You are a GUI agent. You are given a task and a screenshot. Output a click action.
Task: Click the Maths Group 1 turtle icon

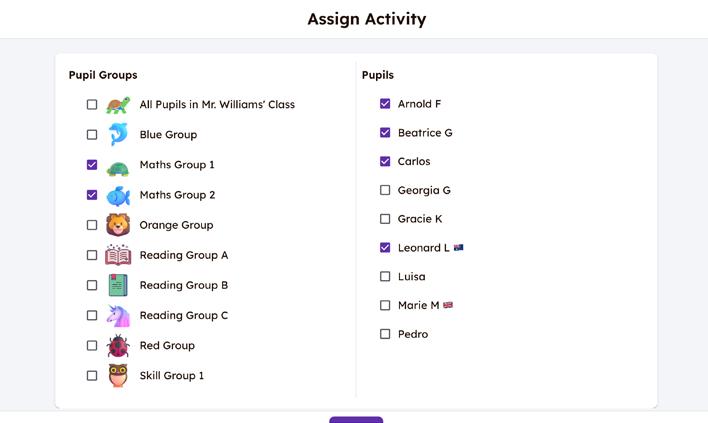point(118,166)
